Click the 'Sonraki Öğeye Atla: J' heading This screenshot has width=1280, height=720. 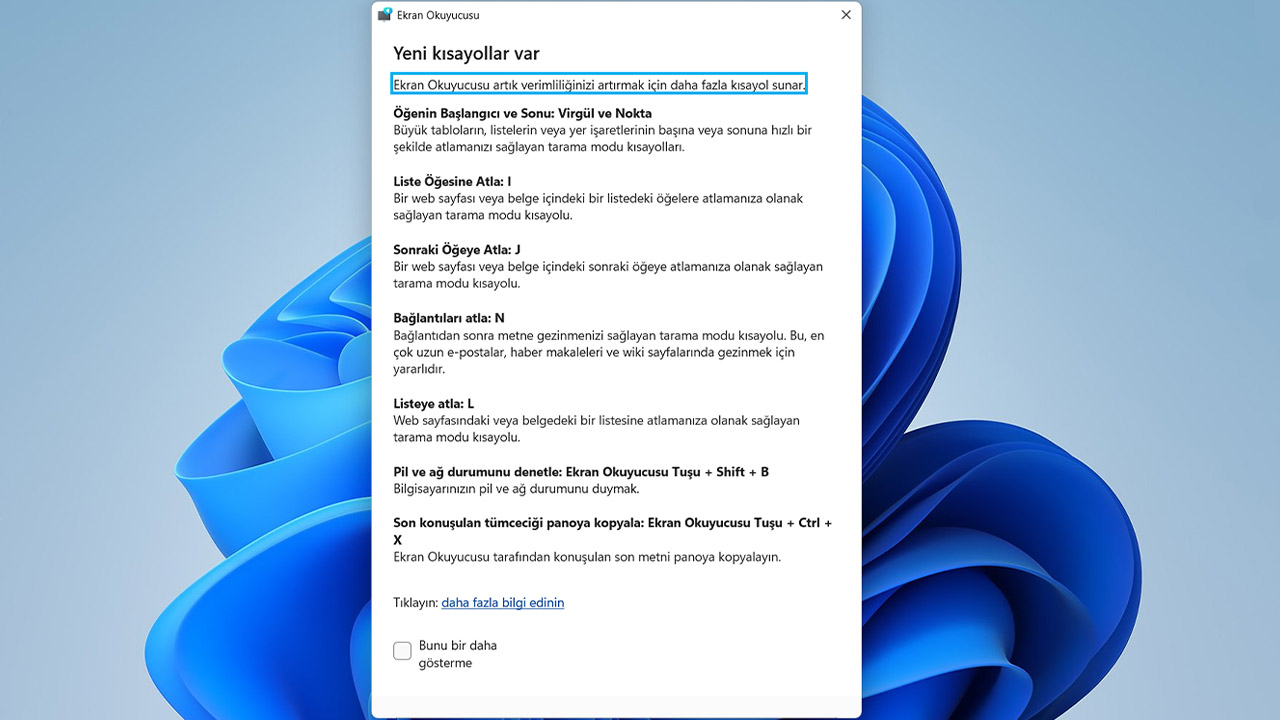[x=457, y=250]
